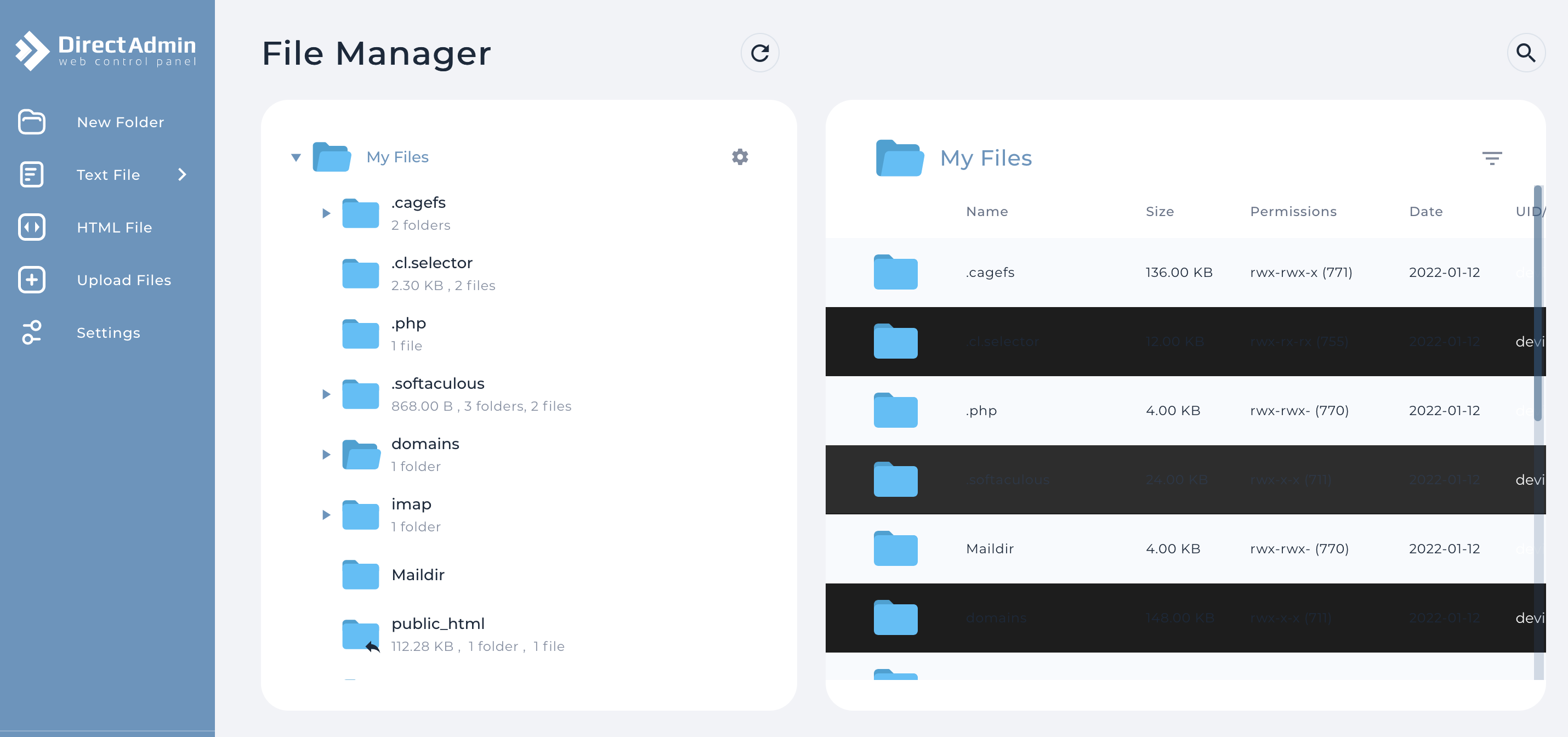Expand the imap tree node
The width and height of the screenshot is (1568, 737).
(326, 514)
